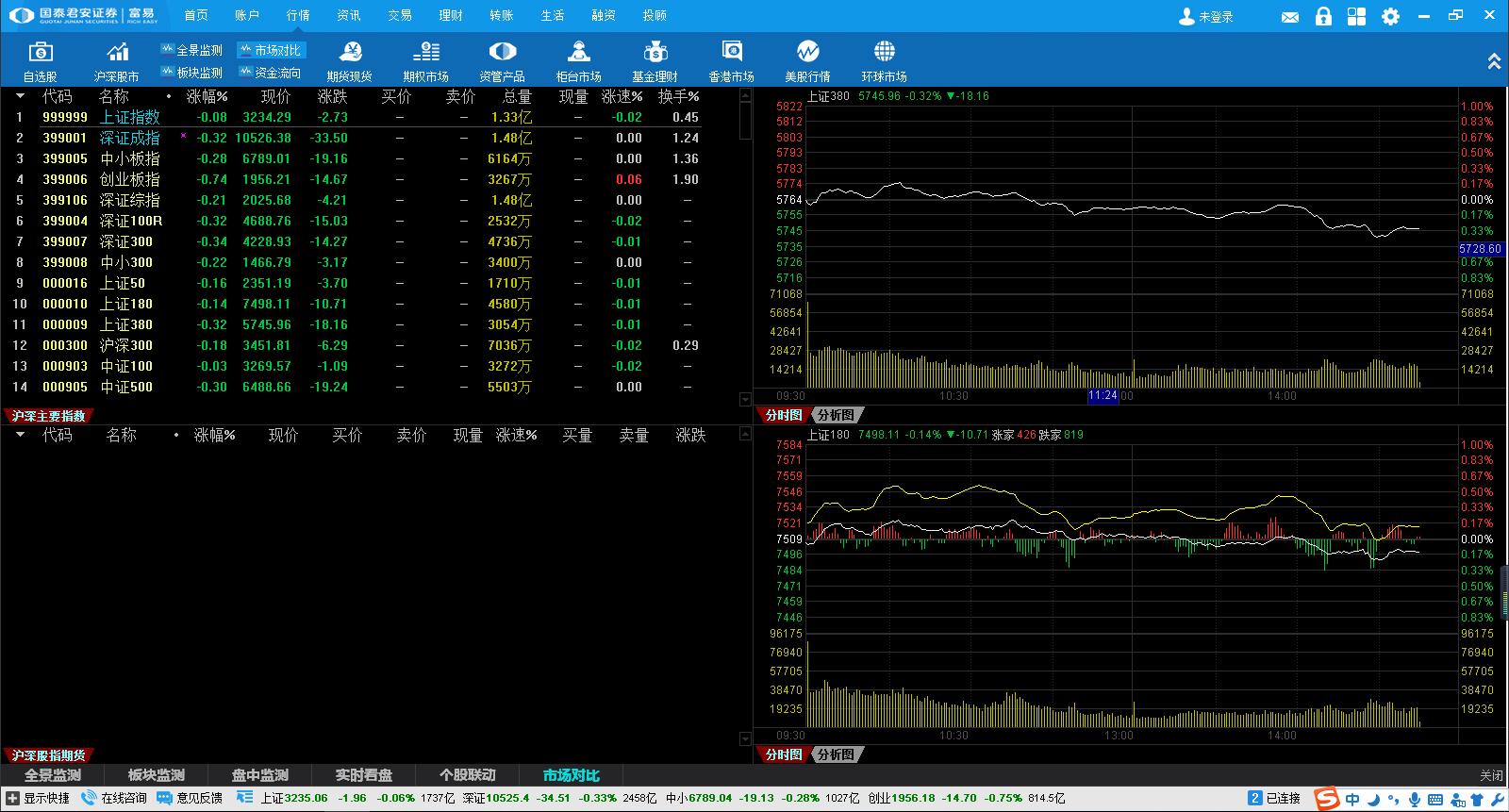Click 未登录 to log in

(x=1207, y=17)
